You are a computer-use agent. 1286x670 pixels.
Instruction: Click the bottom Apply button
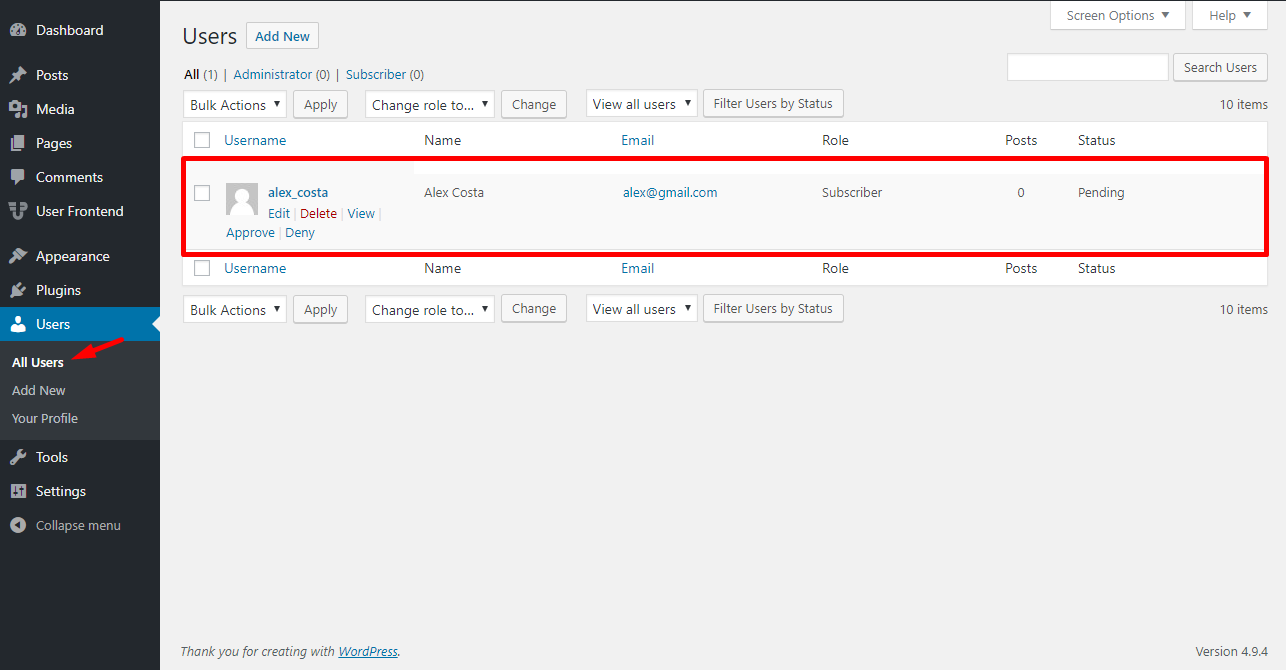[x=320, y=309]
